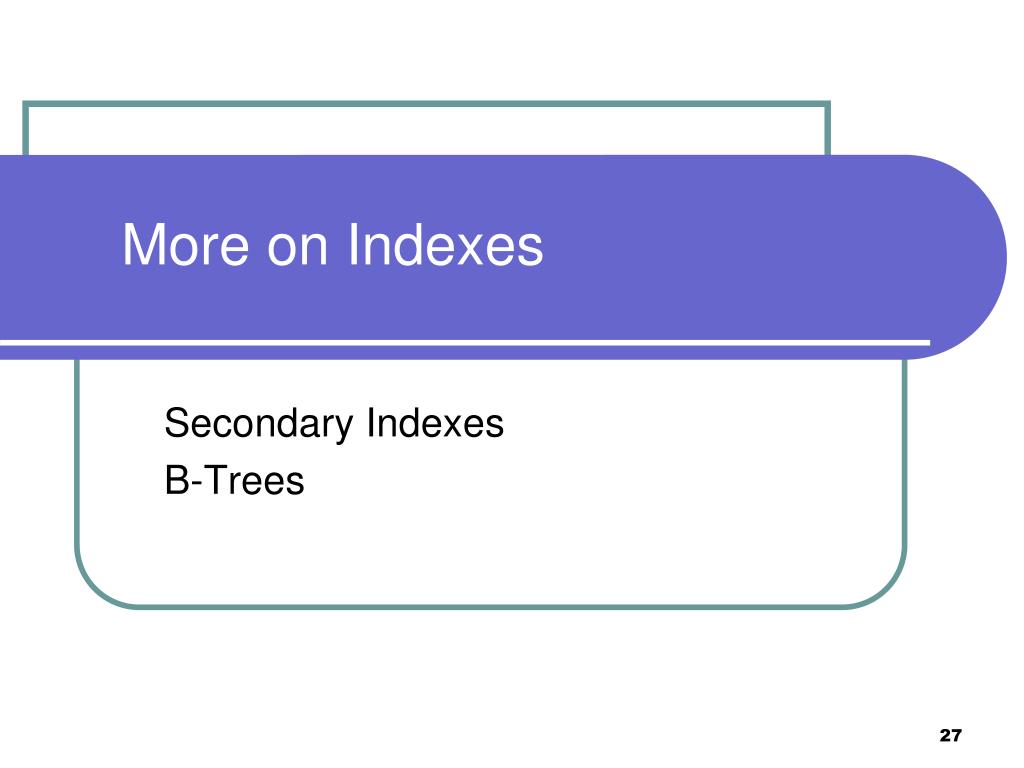
Task: Click the slide number 27
Action: [x=950, y=735]
